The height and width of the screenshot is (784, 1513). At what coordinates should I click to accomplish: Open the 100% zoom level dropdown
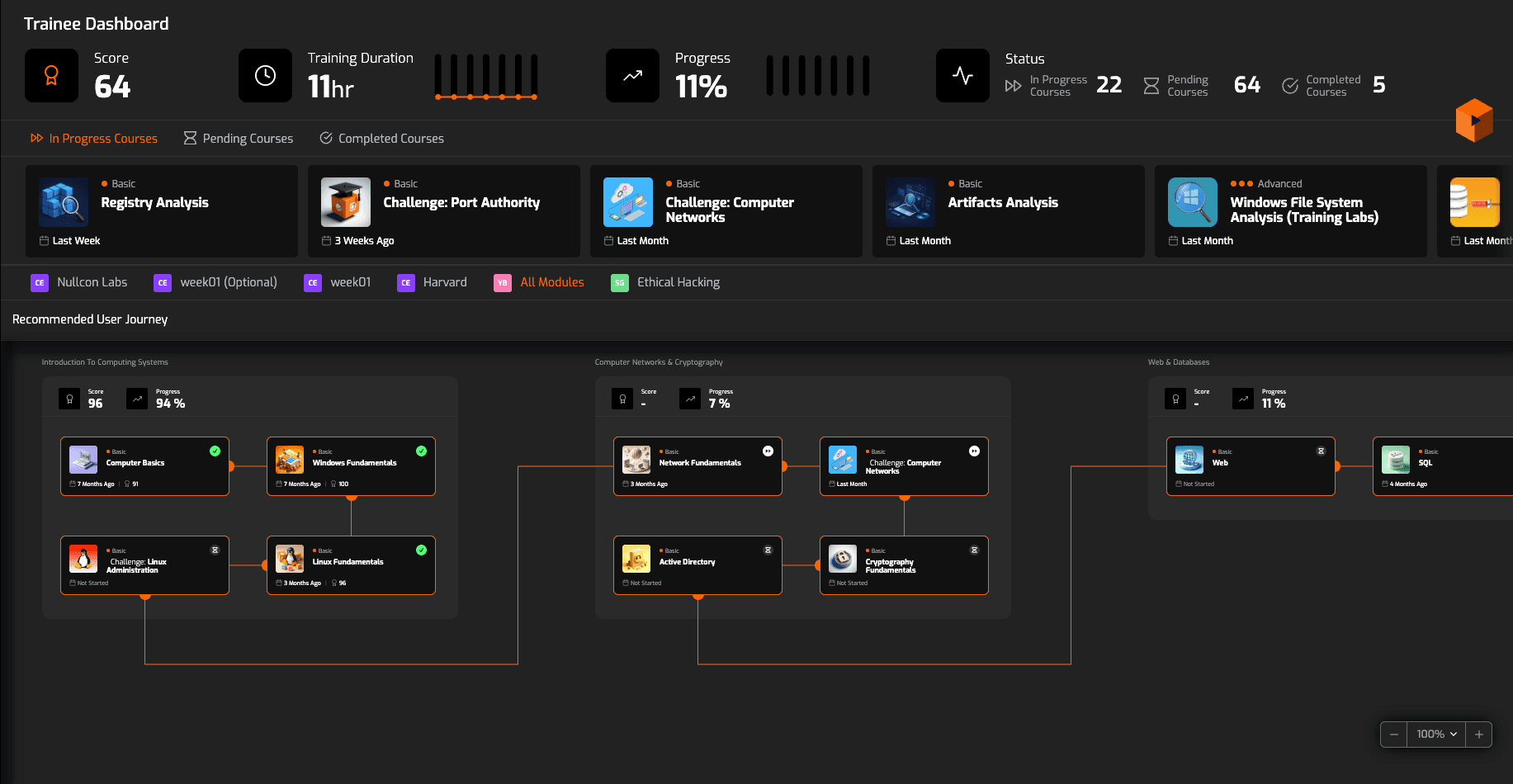click(1436, 734)
